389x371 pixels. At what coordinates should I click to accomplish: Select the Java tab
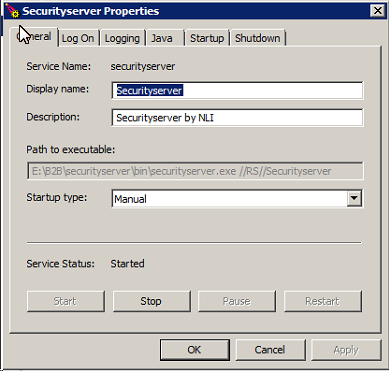165,38
